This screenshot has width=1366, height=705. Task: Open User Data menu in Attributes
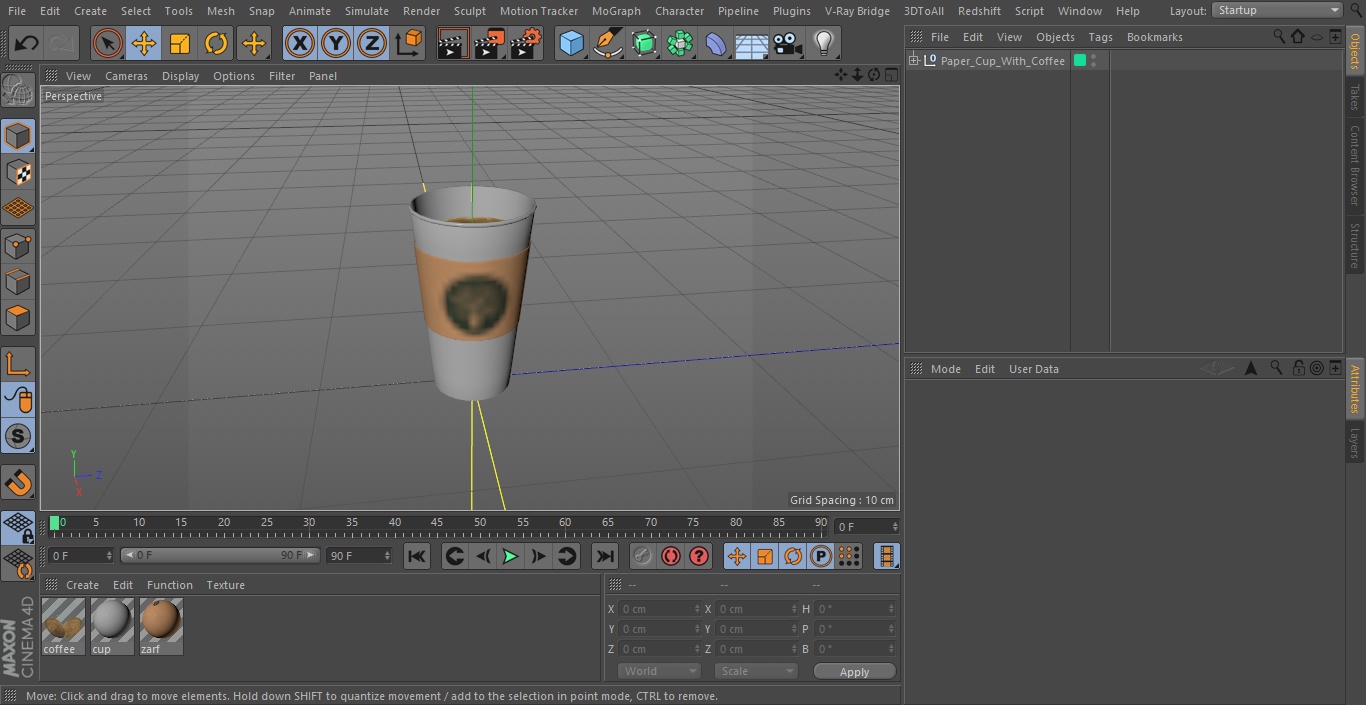click(1033, 369)
